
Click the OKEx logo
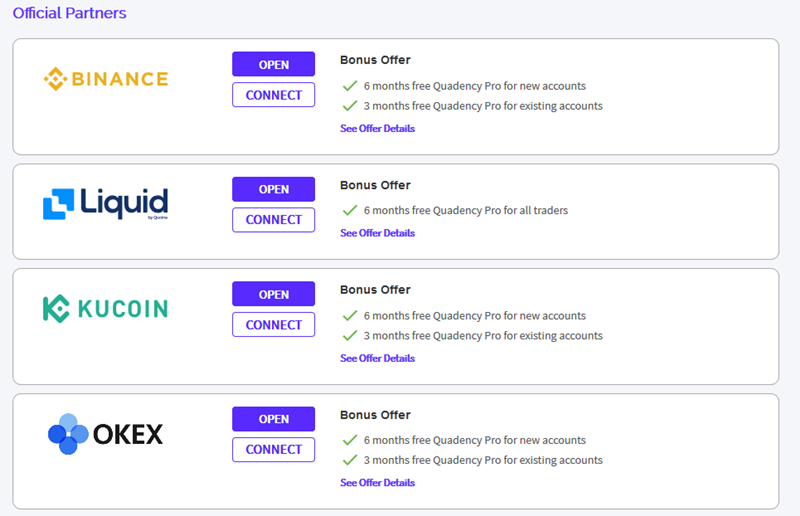106,434
